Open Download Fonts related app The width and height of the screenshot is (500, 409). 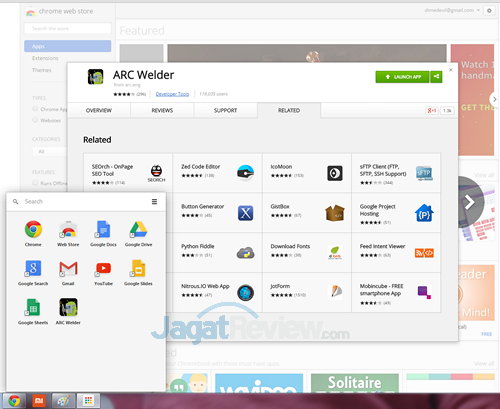pyautogui.click(x=307, y=252)
